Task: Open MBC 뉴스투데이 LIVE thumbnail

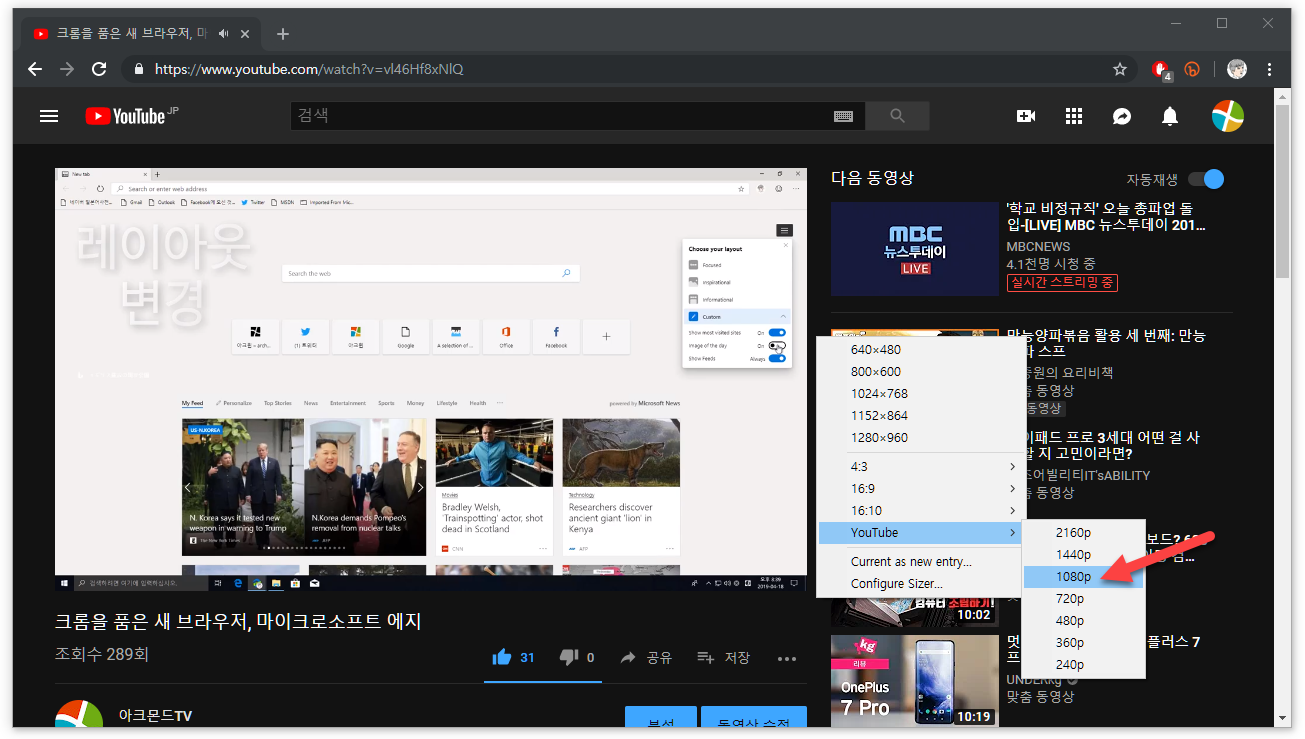Action: 914,249
